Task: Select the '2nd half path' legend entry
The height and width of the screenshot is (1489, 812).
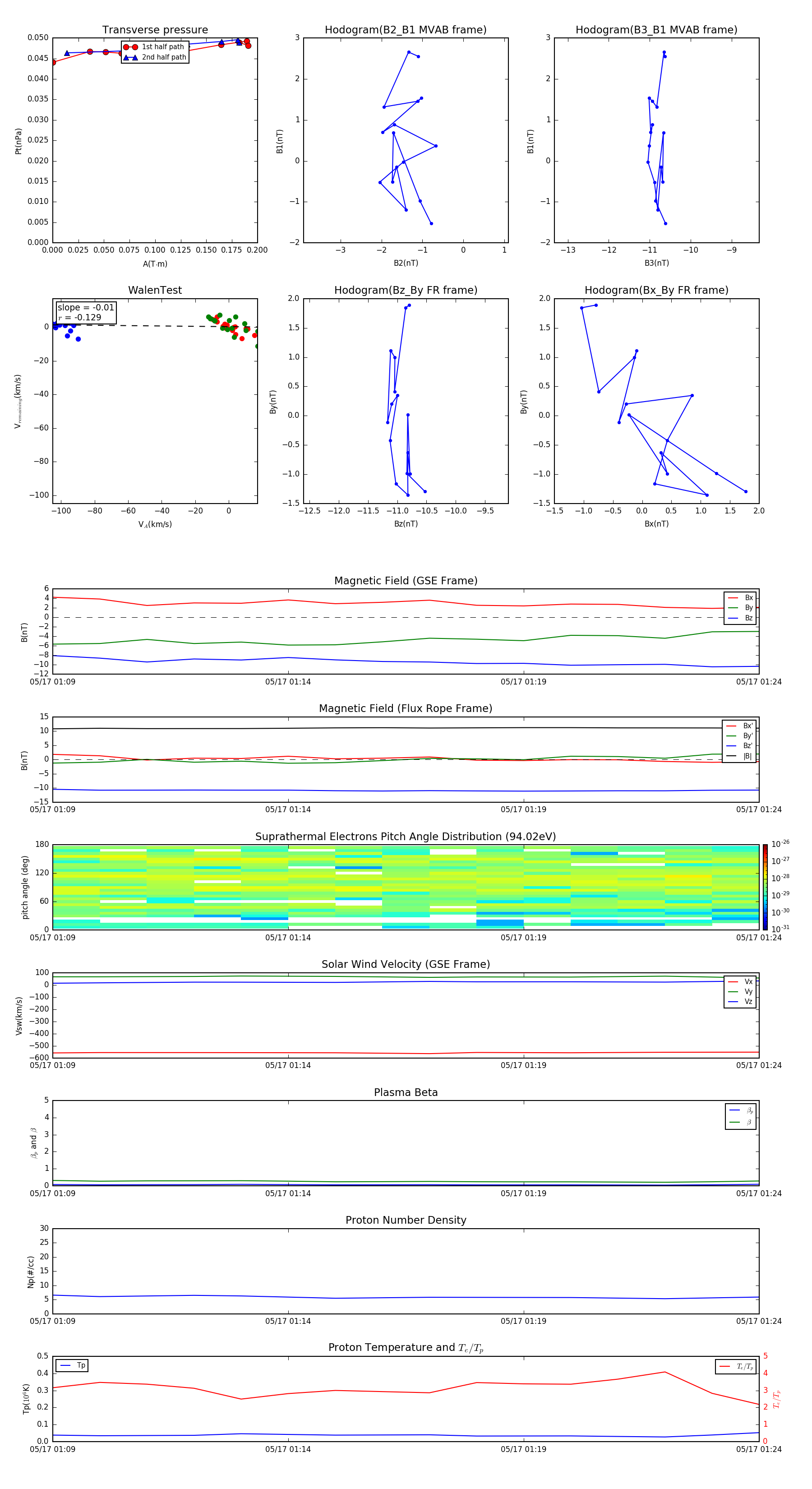Action: pyautogui.click(x=154, y=57)
